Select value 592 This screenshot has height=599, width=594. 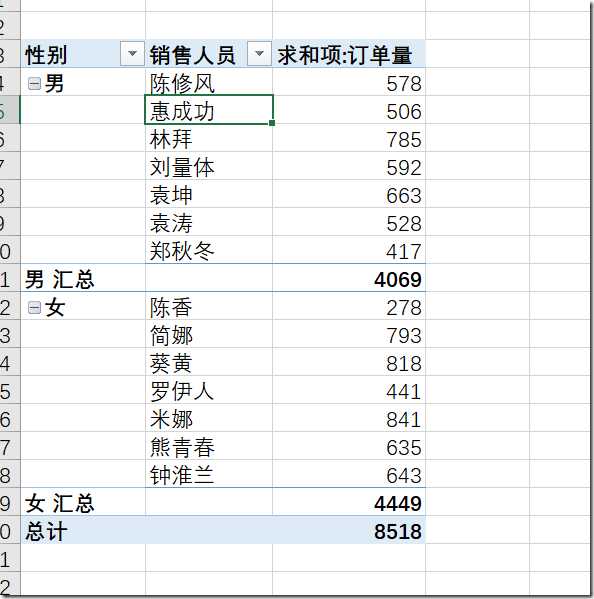coord(404,168)
